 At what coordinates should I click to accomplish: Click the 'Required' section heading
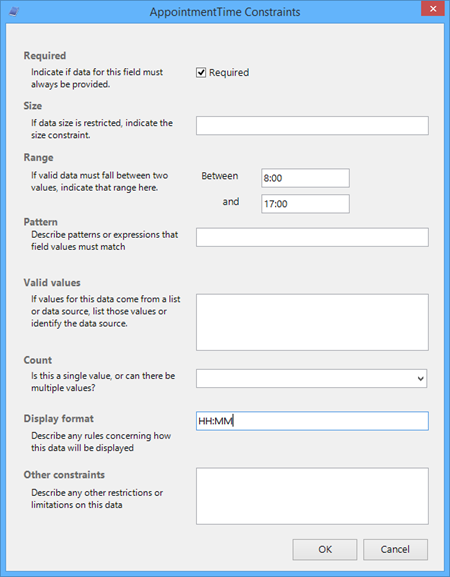point(45,56)
